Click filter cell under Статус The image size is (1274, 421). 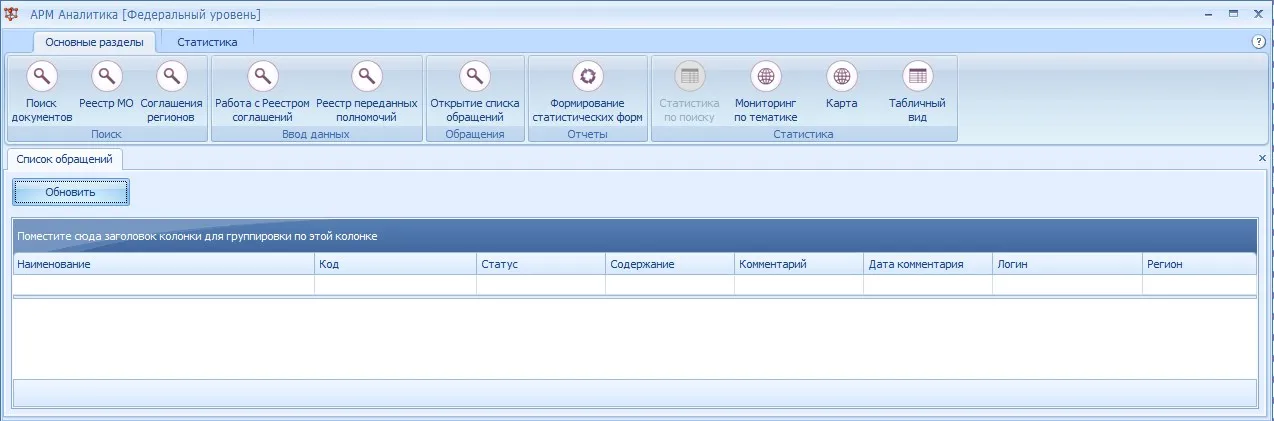(x=541, y=285)
